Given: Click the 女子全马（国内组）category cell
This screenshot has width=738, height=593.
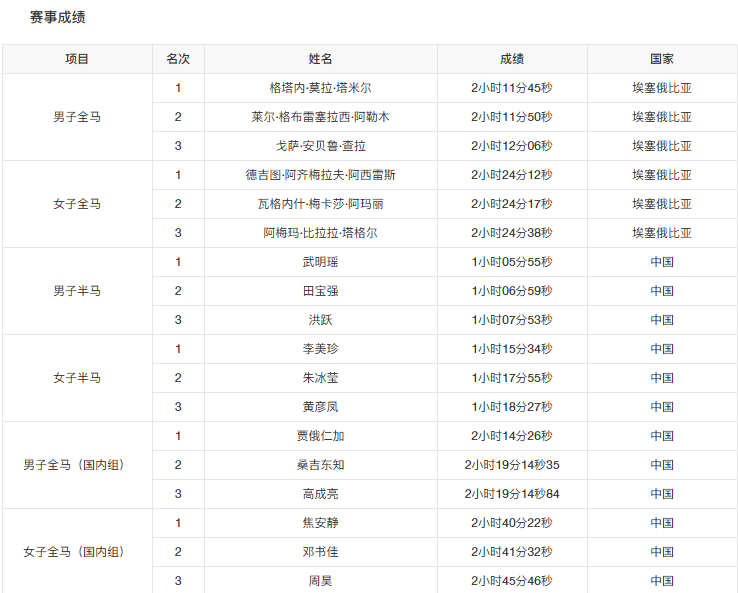Looking at the screenshot, I should click(x=77, y=552).
